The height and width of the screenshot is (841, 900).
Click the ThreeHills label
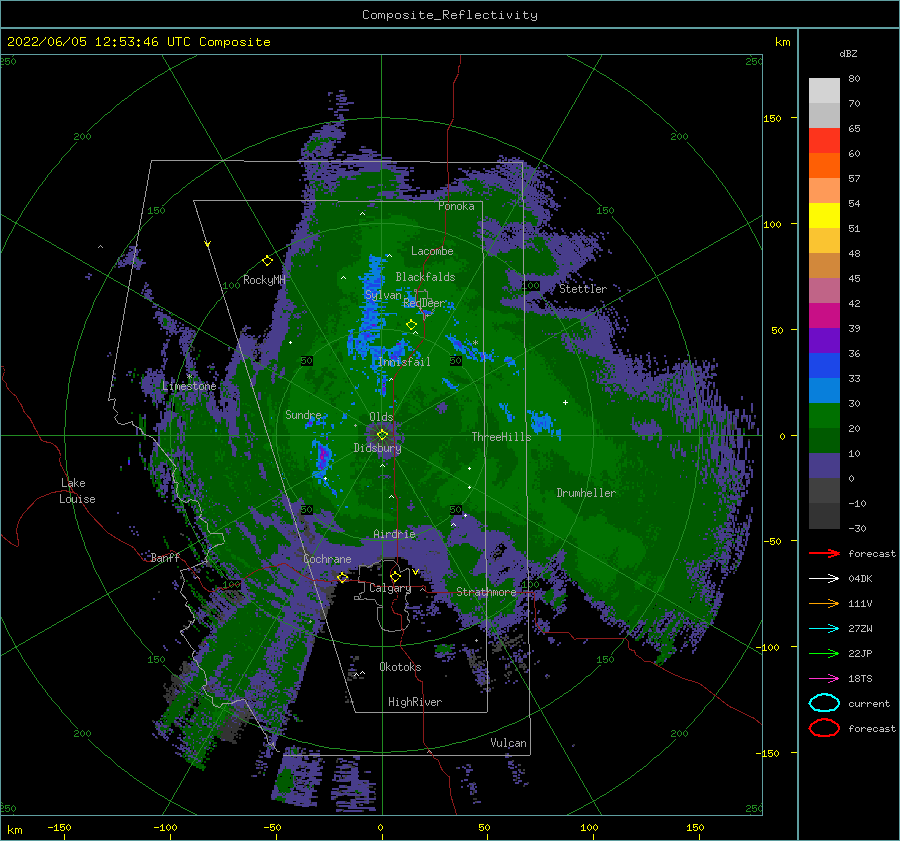point(501,437)
